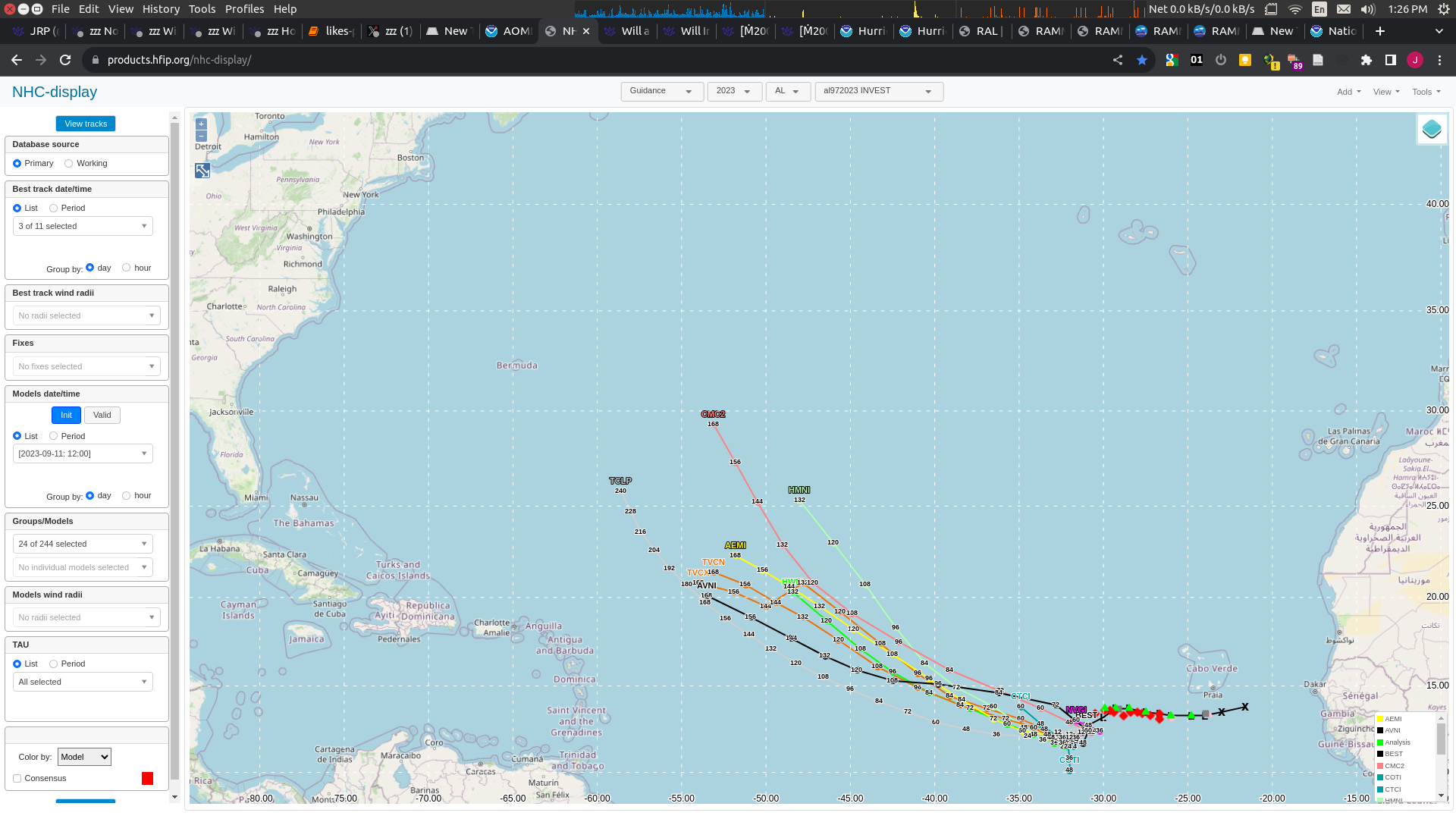Screen dimensions: 1456x819
Task: Open the mail indicator in top bar
Action: (1344, 9)
